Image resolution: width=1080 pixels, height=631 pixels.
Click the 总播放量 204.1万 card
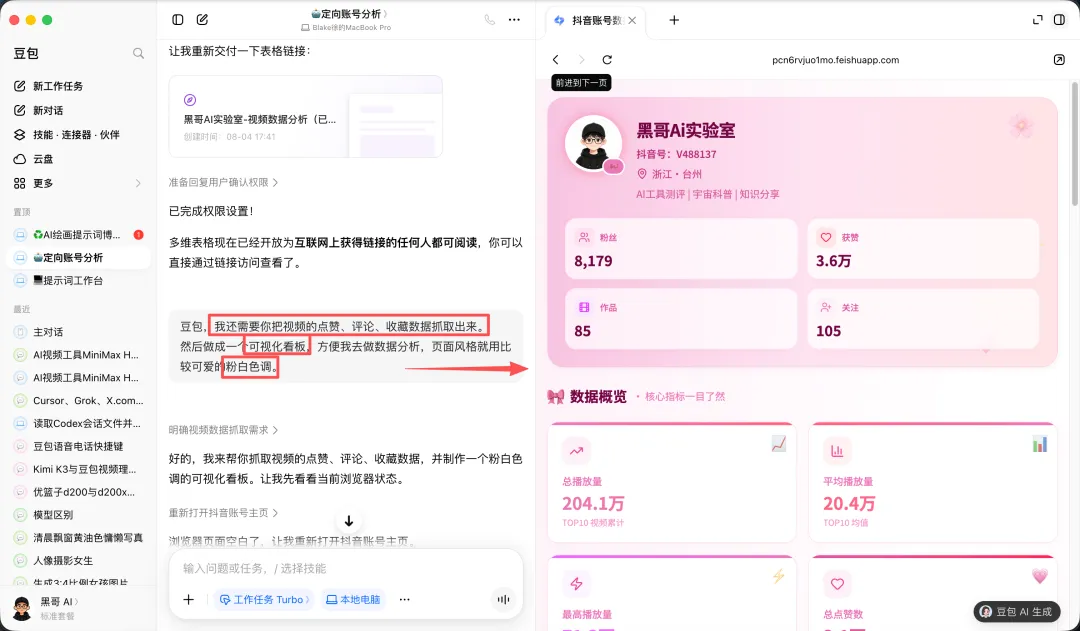(x=672, y=483)
